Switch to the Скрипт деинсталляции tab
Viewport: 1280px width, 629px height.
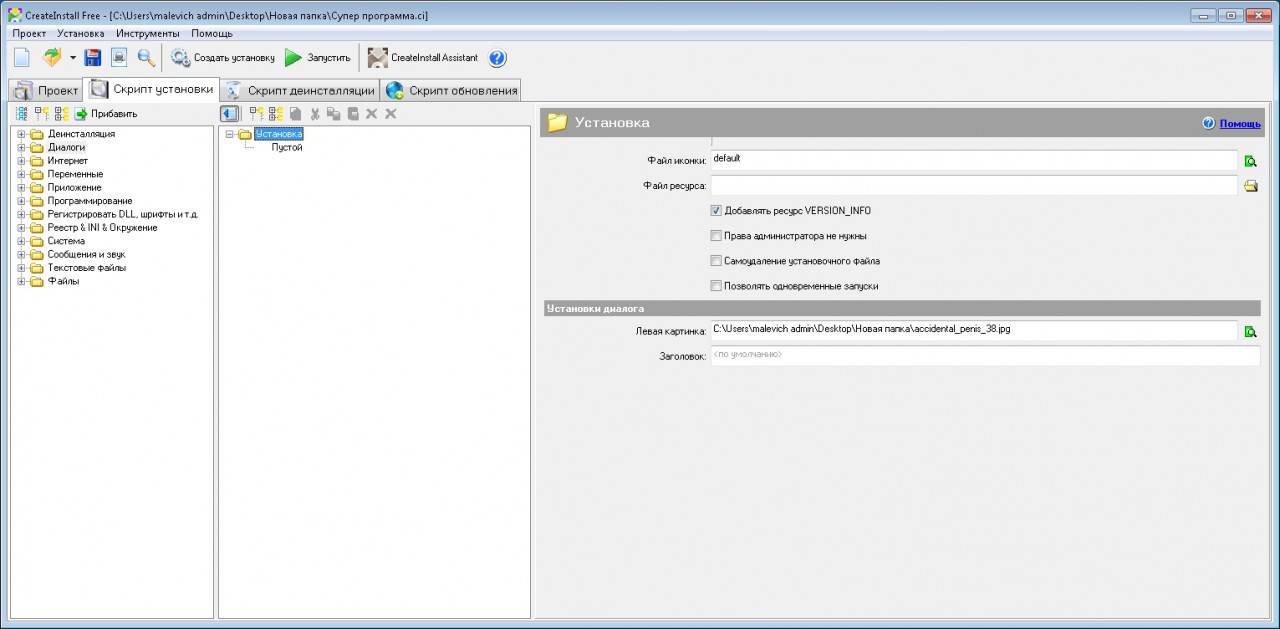coord(300,91)
